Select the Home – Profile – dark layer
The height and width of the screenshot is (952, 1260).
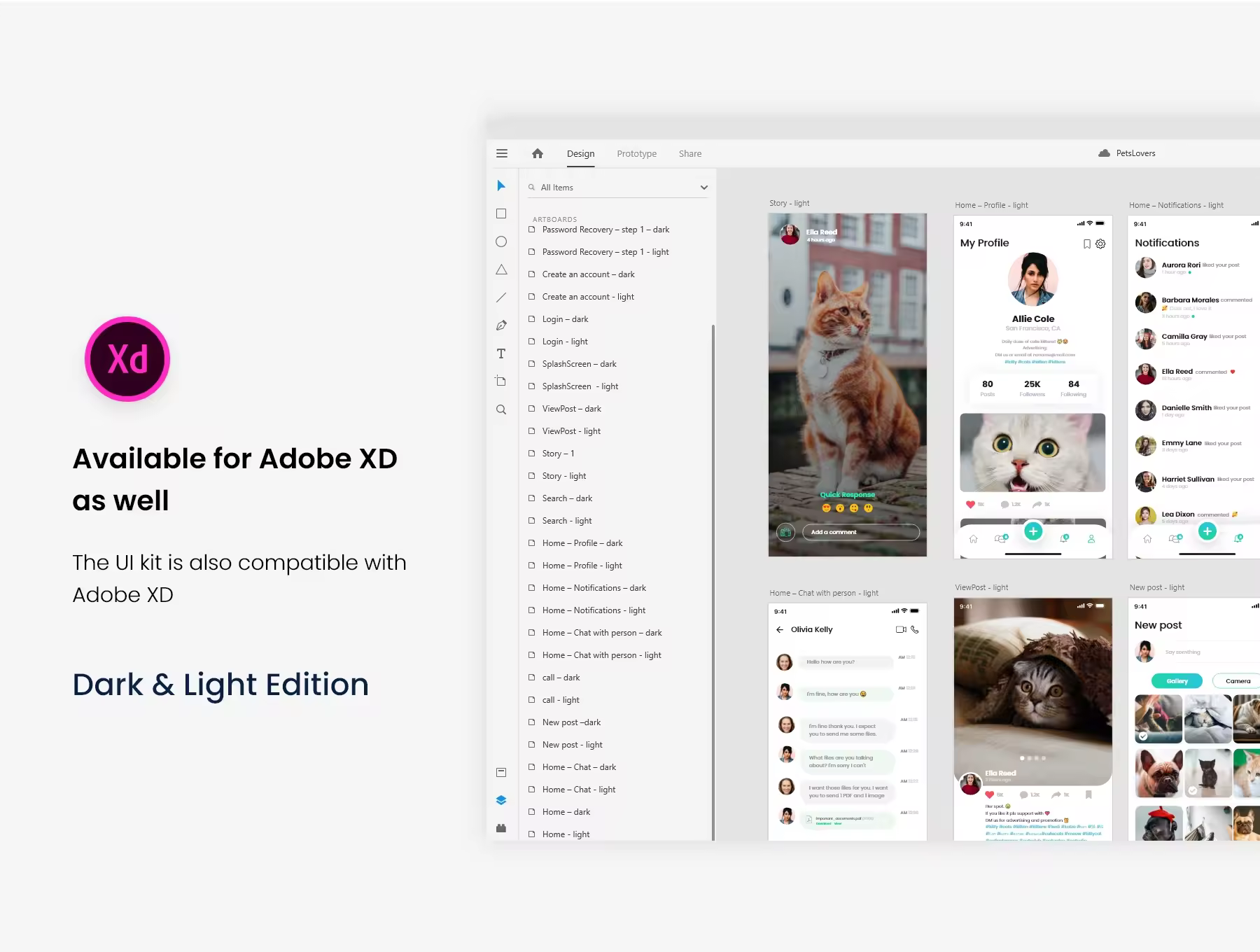[x=582, y=543]
